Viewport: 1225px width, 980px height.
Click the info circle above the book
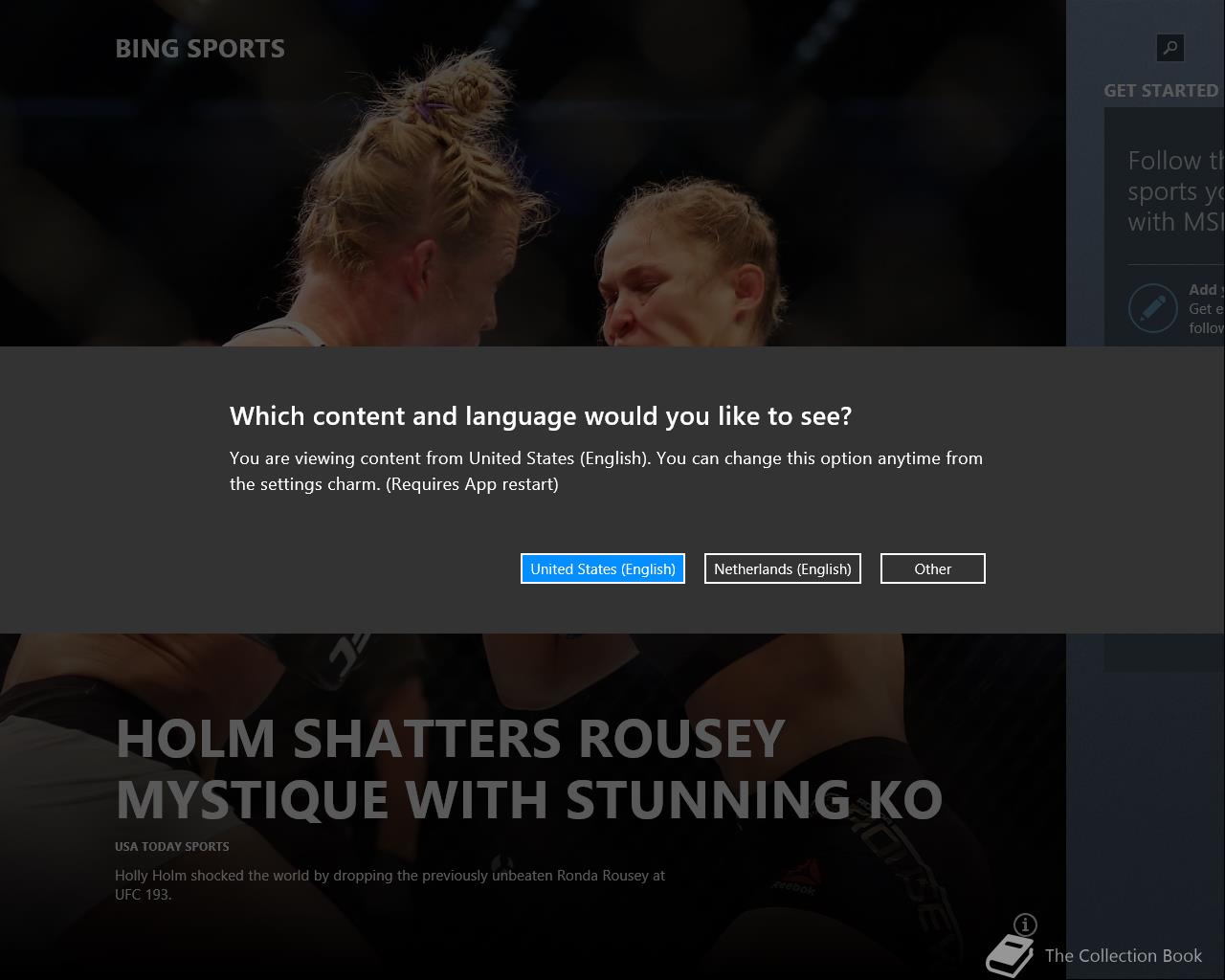coord(1025,924)
